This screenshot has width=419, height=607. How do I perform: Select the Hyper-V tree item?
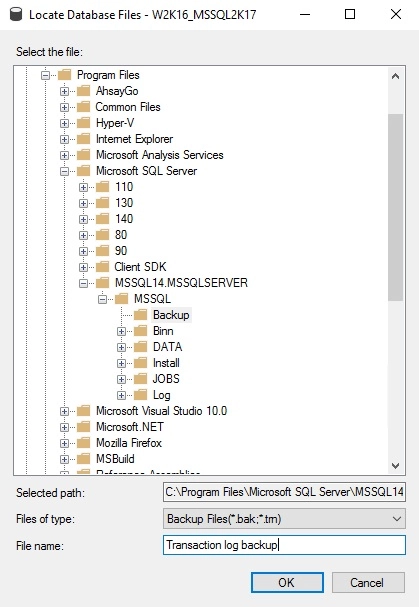pyautogui.click(x=115, y=123)
